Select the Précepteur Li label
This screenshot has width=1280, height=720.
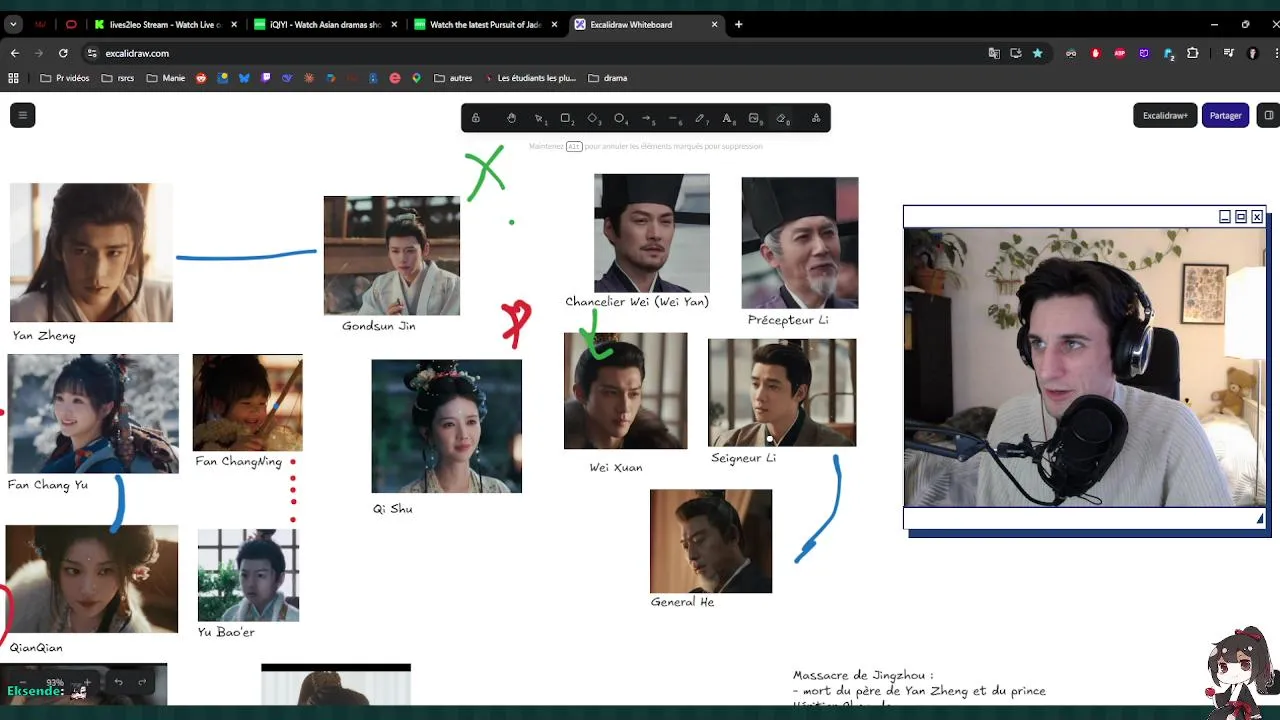(x=788, y=320)
